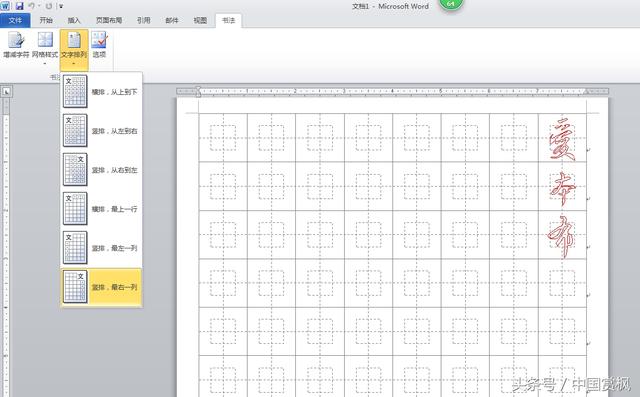
Task: Choose 竖排,从左到右 arrangement option
Action: pyautogui.click(x=101, y=131)
